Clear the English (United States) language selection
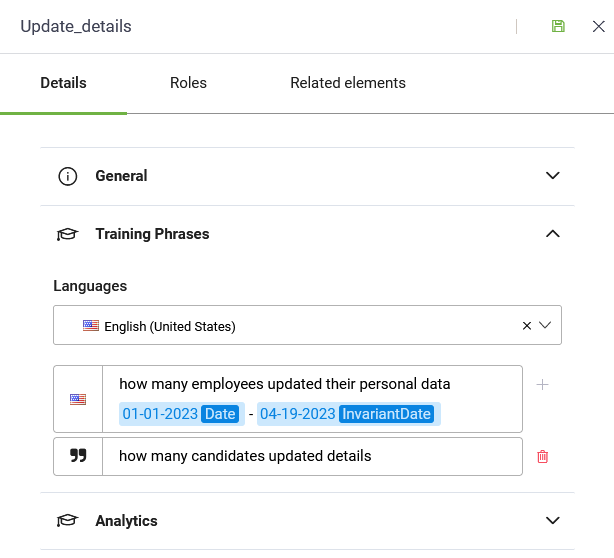The image size is (614, 558). pos(527,325)
